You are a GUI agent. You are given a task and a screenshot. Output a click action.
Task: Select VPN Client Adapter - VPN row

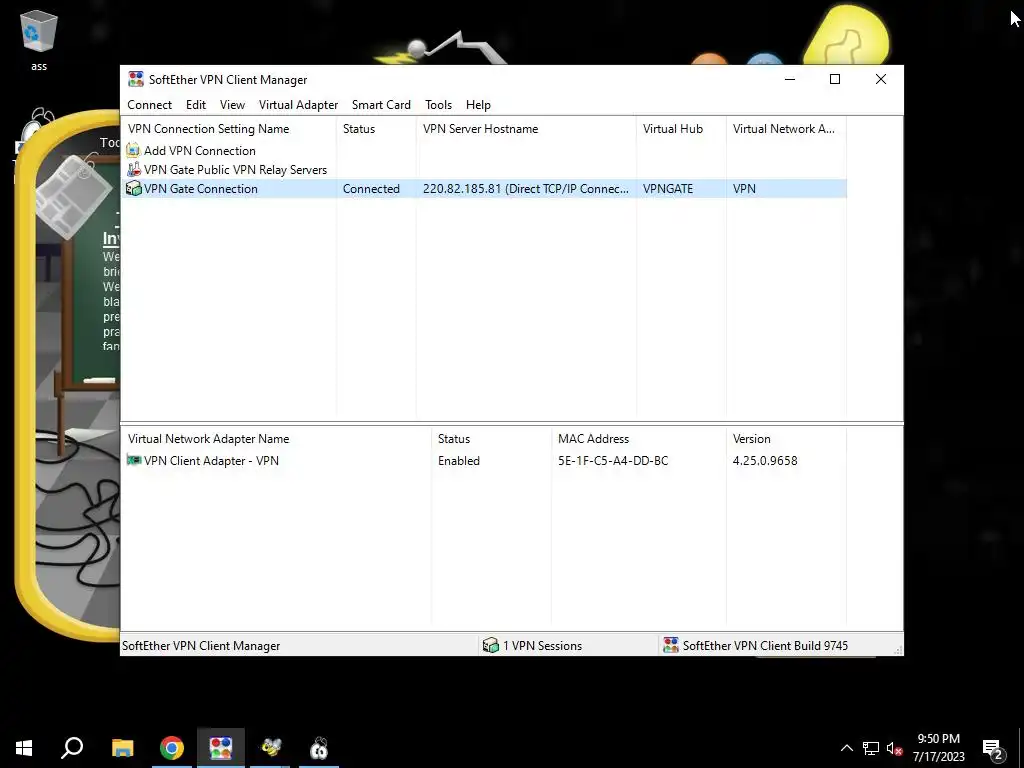pos(211,460)
